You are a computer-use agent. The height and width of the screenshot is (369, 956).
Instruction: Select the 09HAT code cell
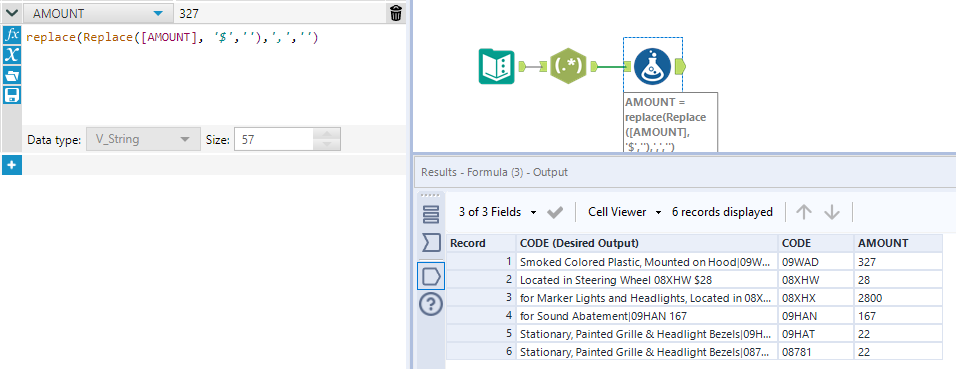(x=816, y=334)
